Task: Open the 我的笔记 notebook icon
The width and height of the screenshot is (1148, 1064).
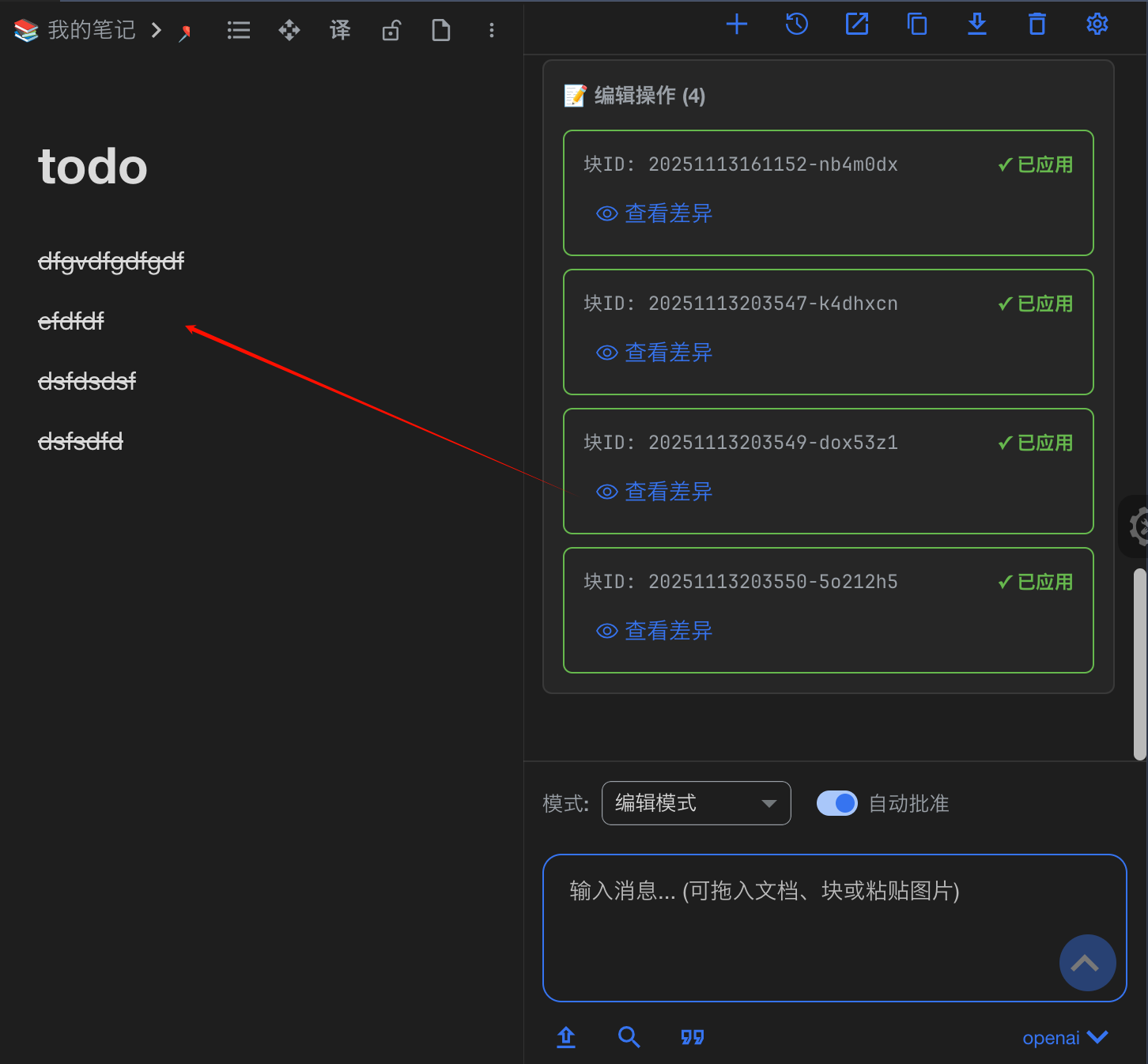Action: [x=26, y=31]
